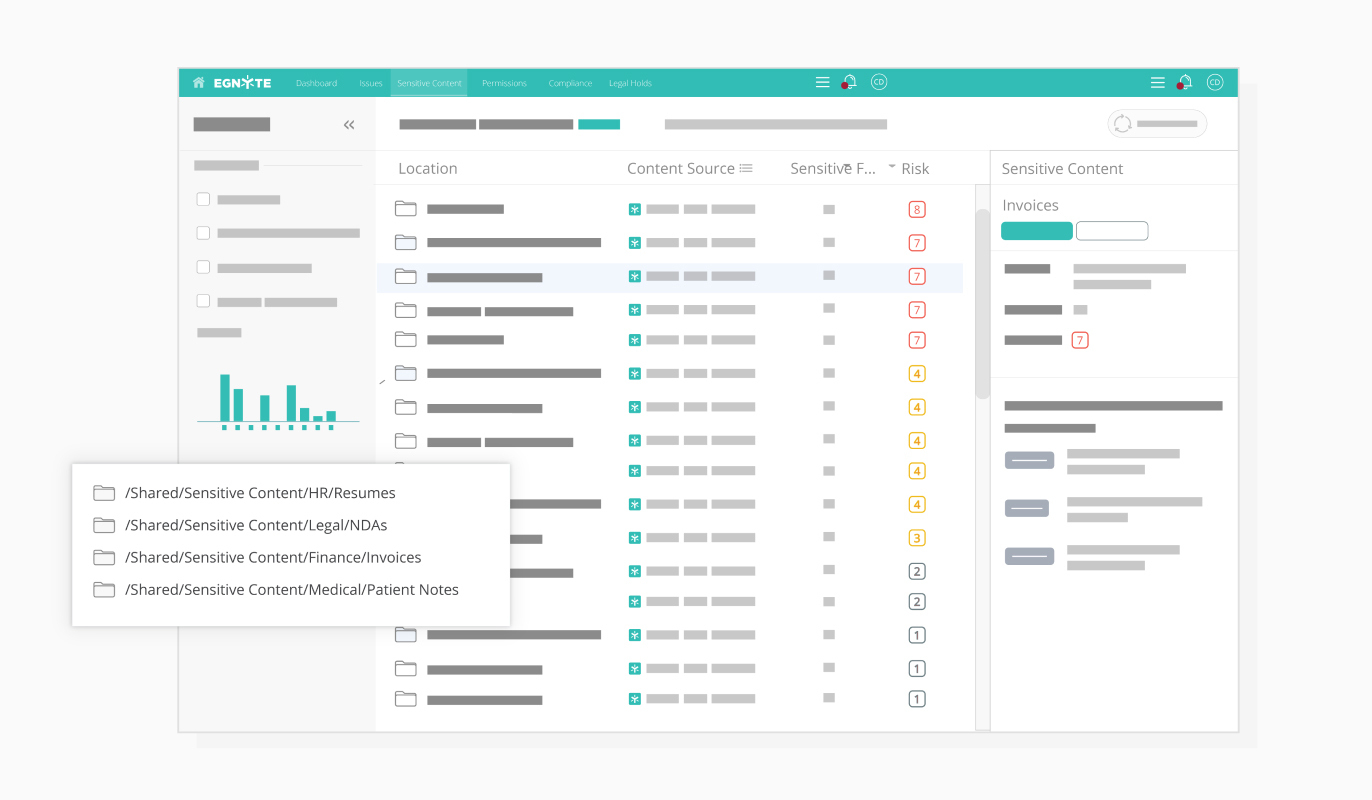Open the Sensitive F... column sort arrow
This screenshot has width=1372, height=800.
point(847,166)
